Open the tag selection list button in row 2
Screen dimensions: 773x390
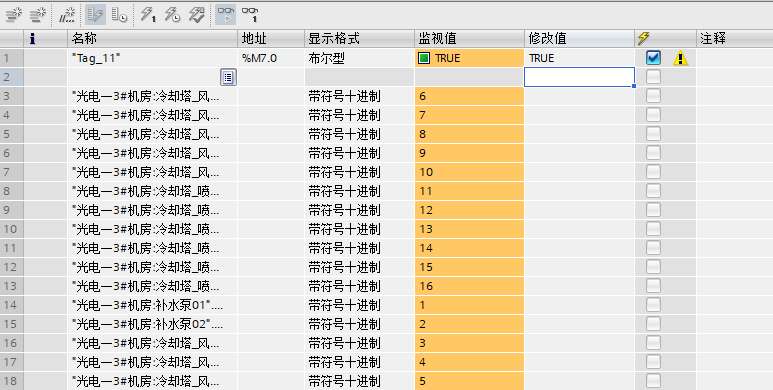pyautogui.click(x=228, y=77)
